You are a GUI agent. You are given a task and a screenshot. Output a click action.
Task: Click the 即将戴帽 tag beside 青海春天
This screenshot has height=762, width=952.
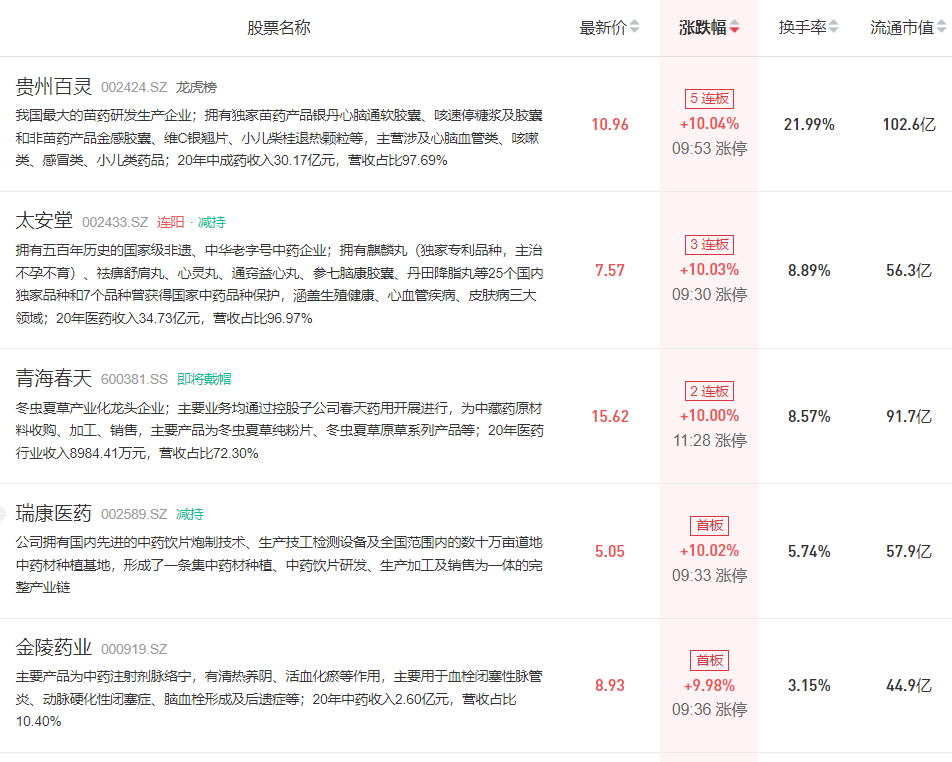[x=204, y=379]
